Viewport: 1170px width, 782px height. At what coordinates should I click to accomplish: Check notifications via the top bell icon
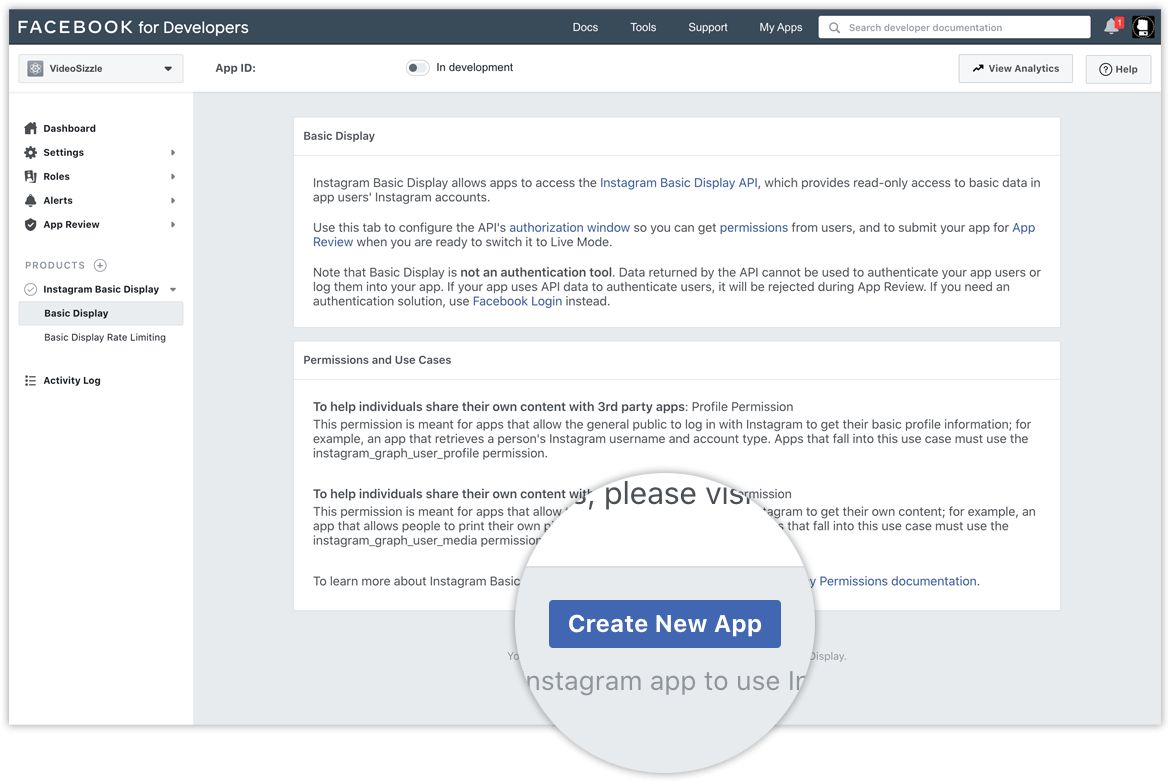1111,26
